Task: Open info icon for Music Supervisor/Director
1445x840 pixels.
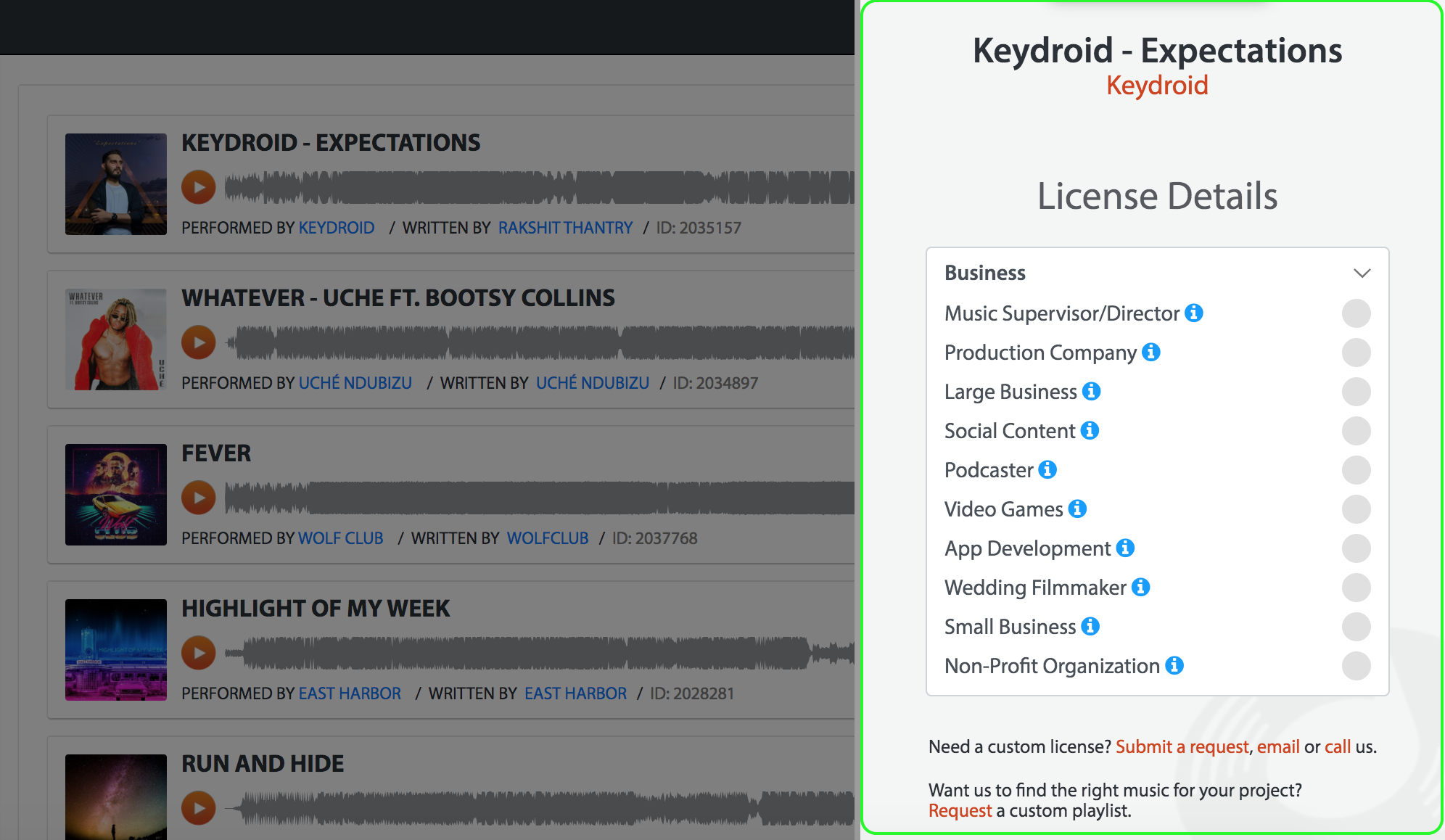Action: 1194,313
